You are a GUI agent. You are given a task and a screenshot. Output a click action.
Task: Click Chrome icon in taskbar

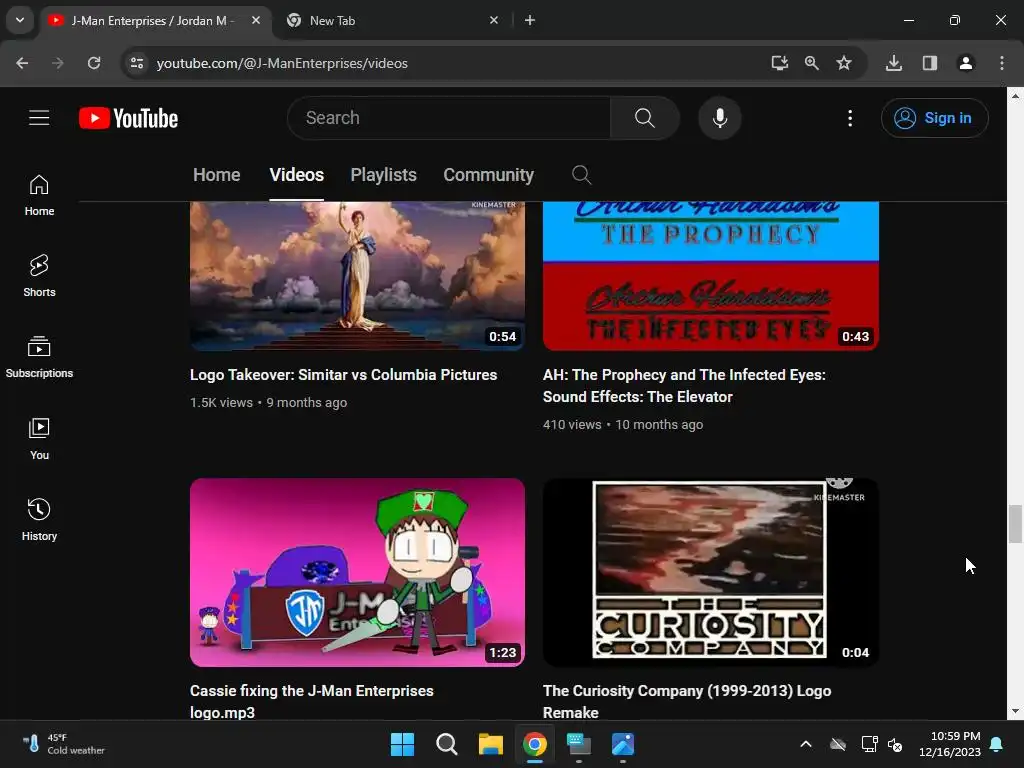535,744
